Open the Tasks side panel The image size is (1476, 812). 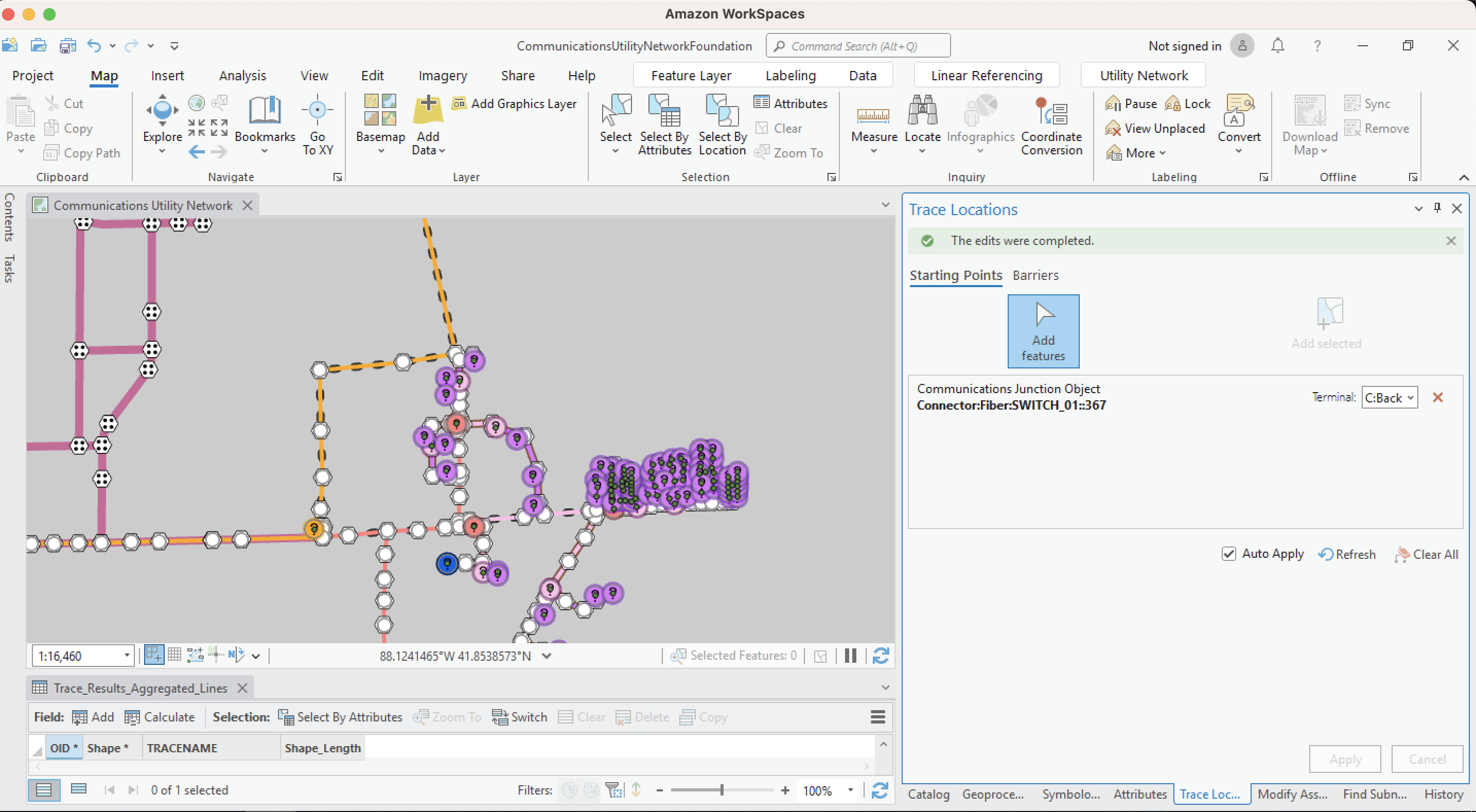point(9,268)
